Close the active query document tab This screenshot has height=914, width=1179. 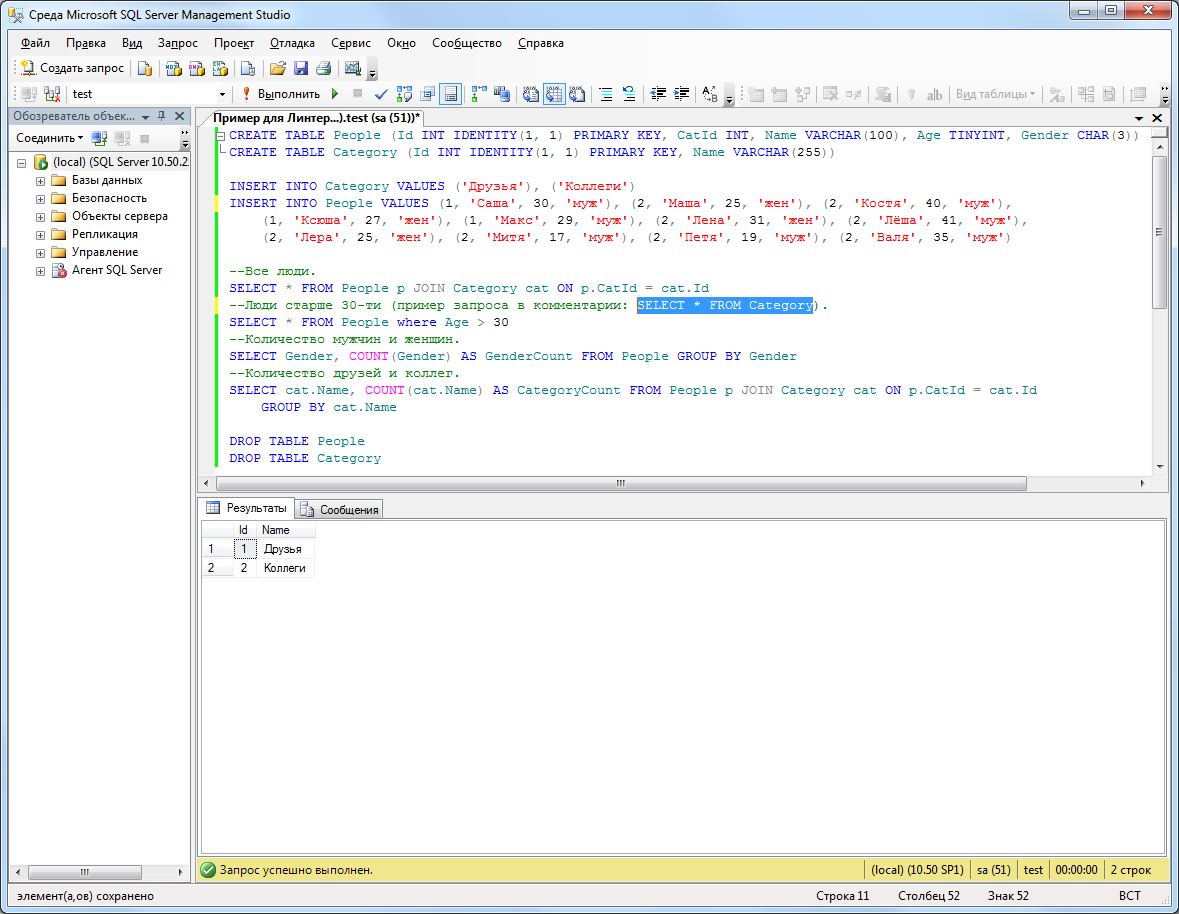1157,118
